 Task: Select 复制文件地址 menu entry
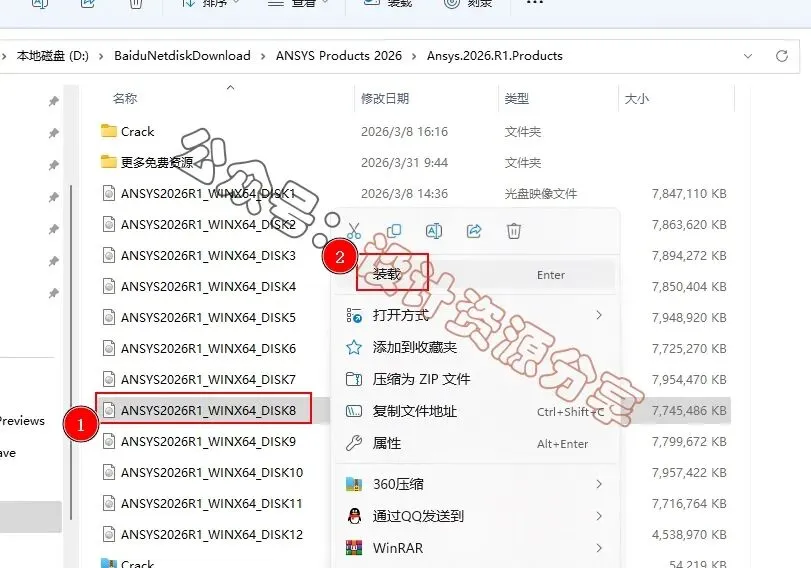(x=475, y=411)
